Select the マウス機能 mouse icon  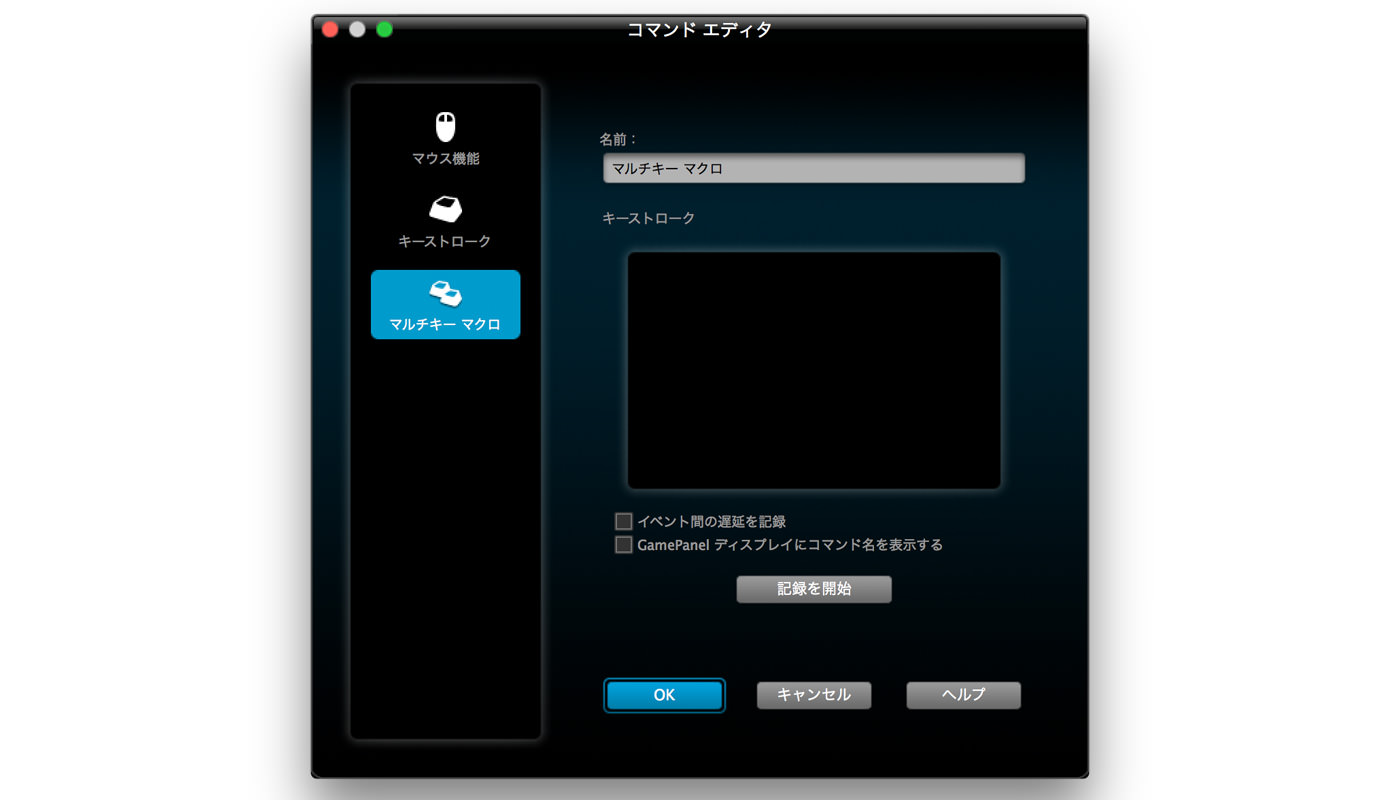point(445,127)
